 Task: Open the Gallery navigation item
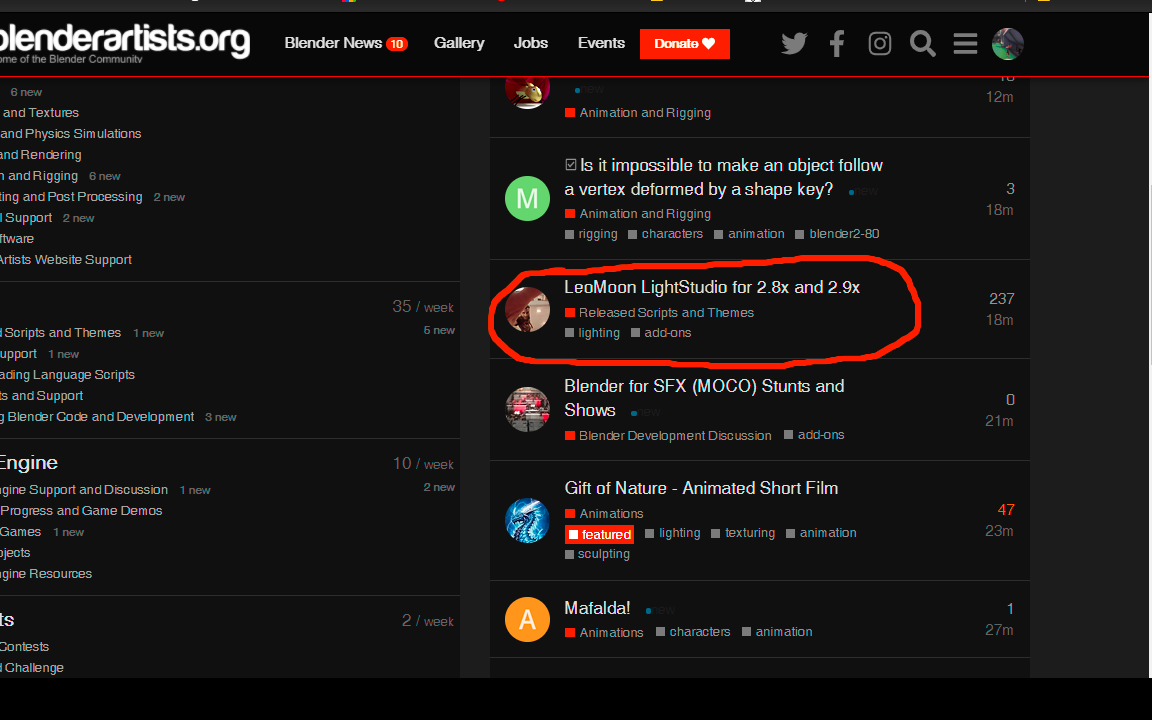coord(459,43)
